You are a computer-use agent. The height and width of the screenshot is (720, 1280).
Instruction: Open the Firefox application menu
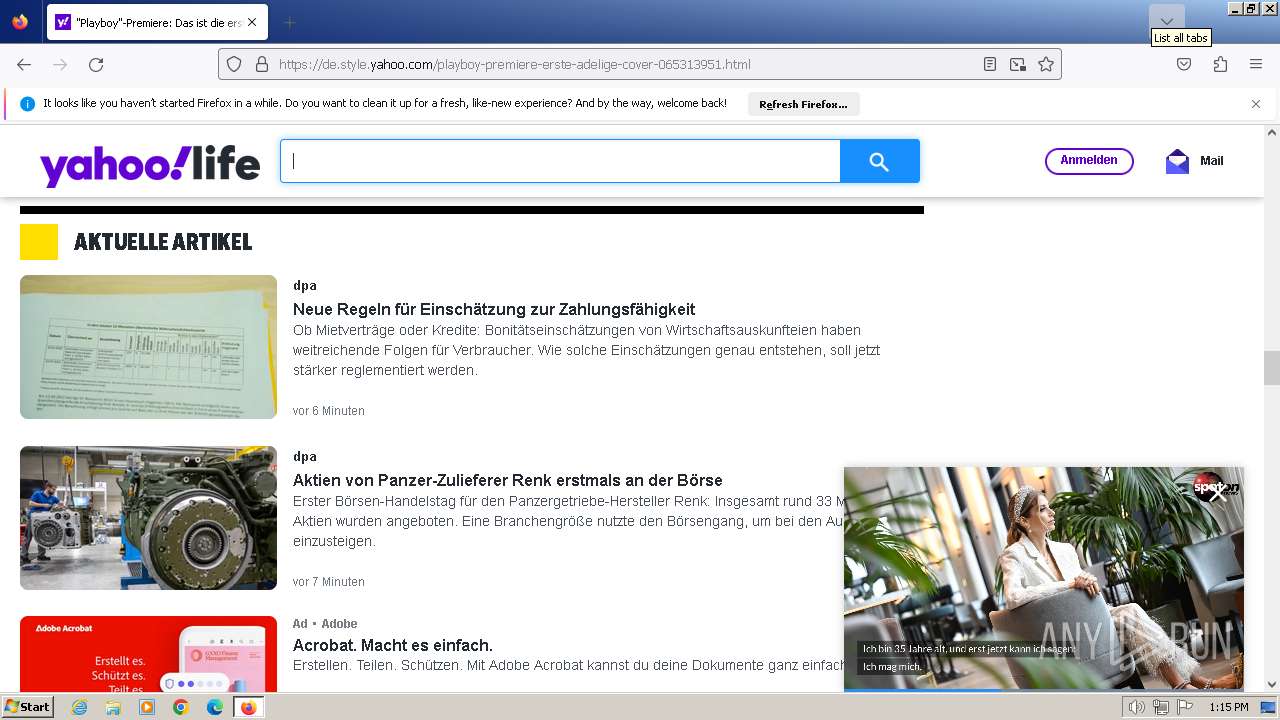pos(1256,64)
